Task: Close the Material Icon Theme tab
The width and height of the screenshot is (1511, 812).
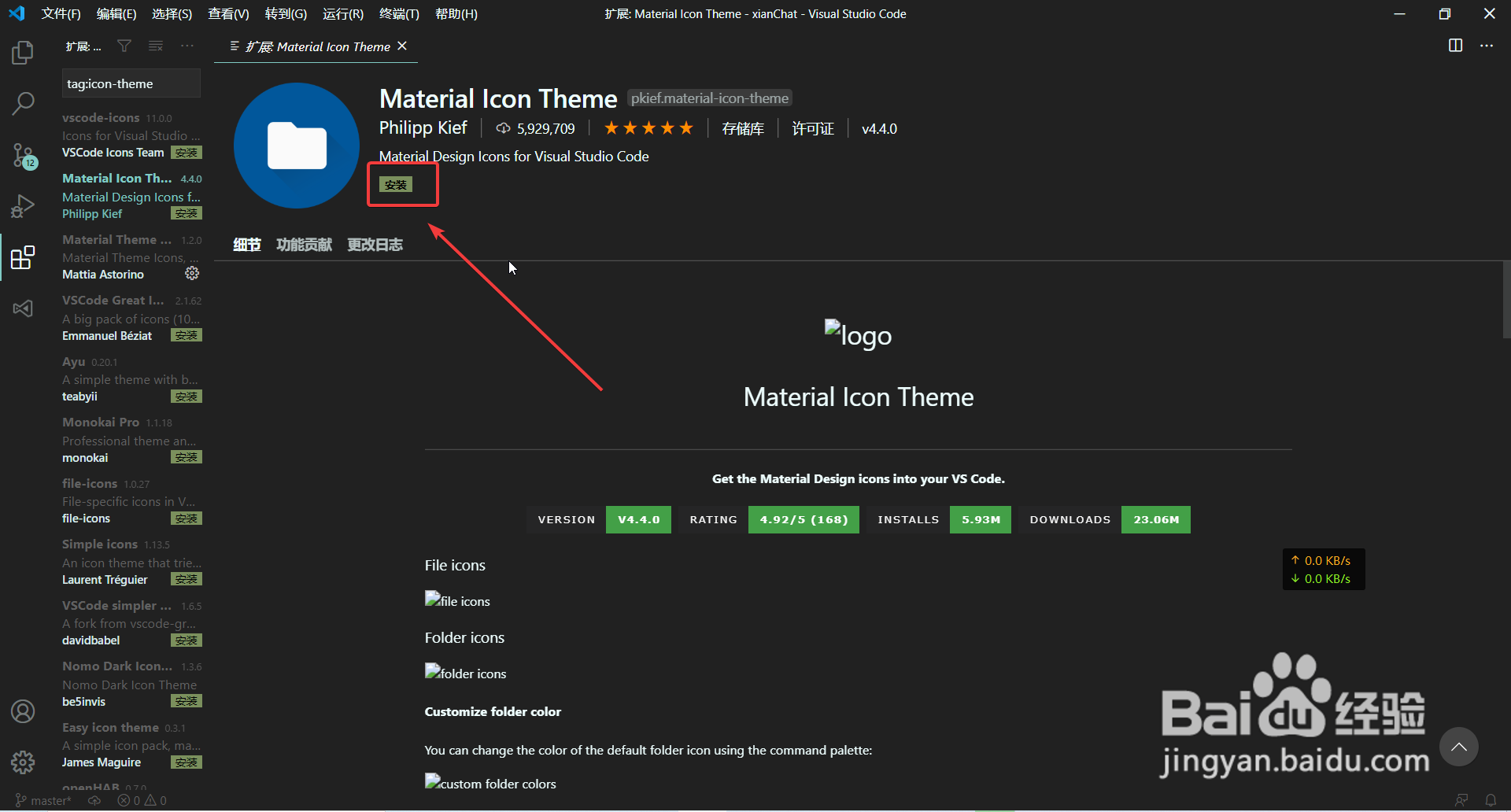Action: 402,46
